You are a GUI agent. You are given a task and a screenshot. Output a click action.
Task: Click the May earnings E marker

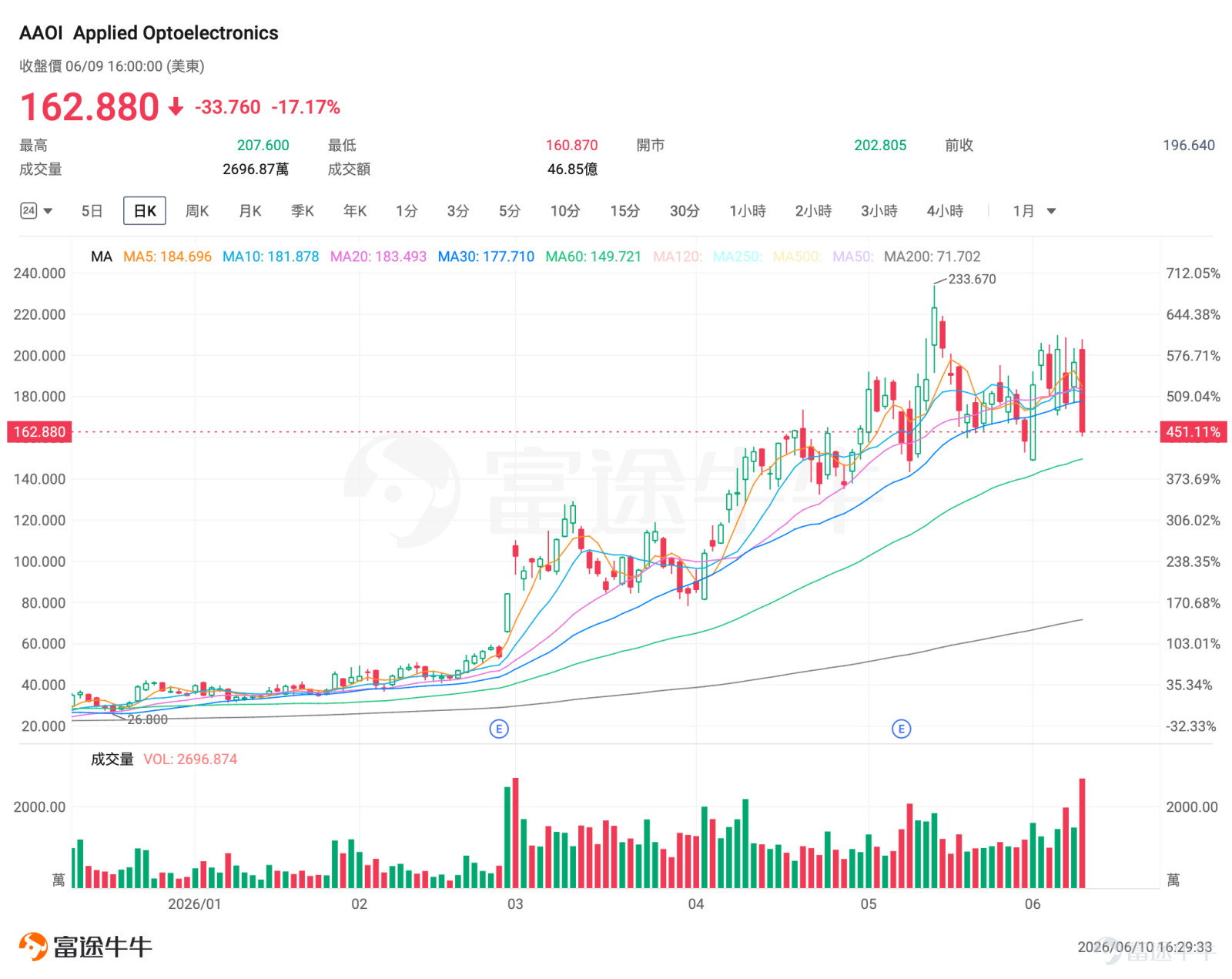click(x=901, y=729)
